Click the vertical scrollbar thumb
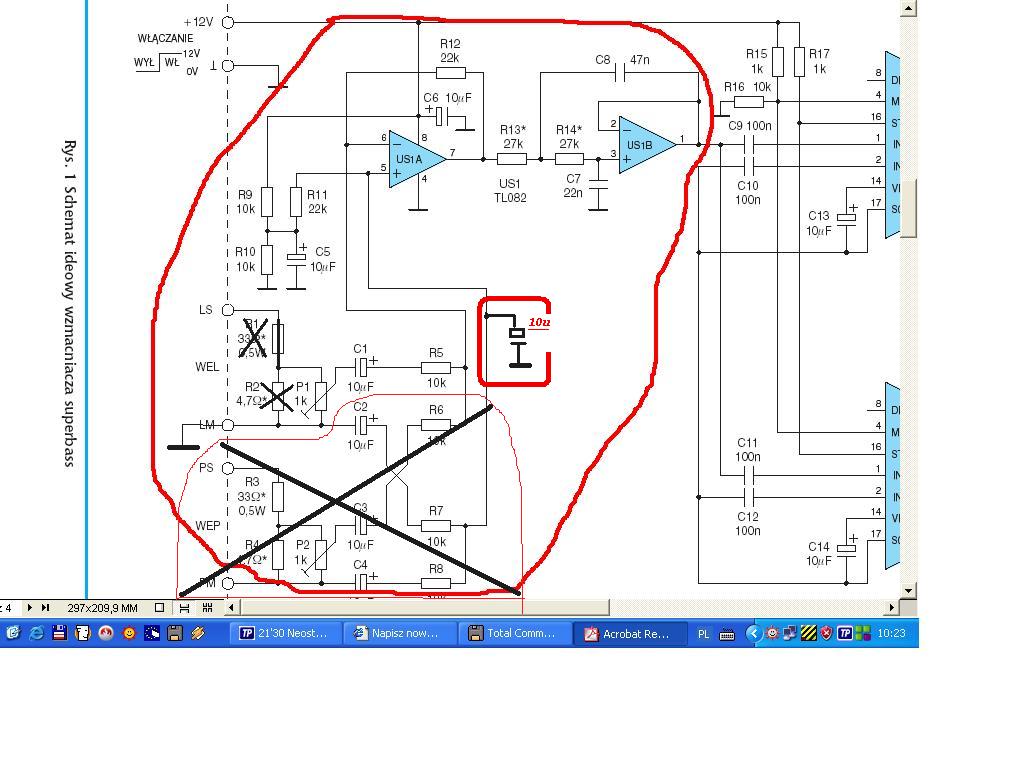Screen dimensions: 1024x768 click(908, 209)
